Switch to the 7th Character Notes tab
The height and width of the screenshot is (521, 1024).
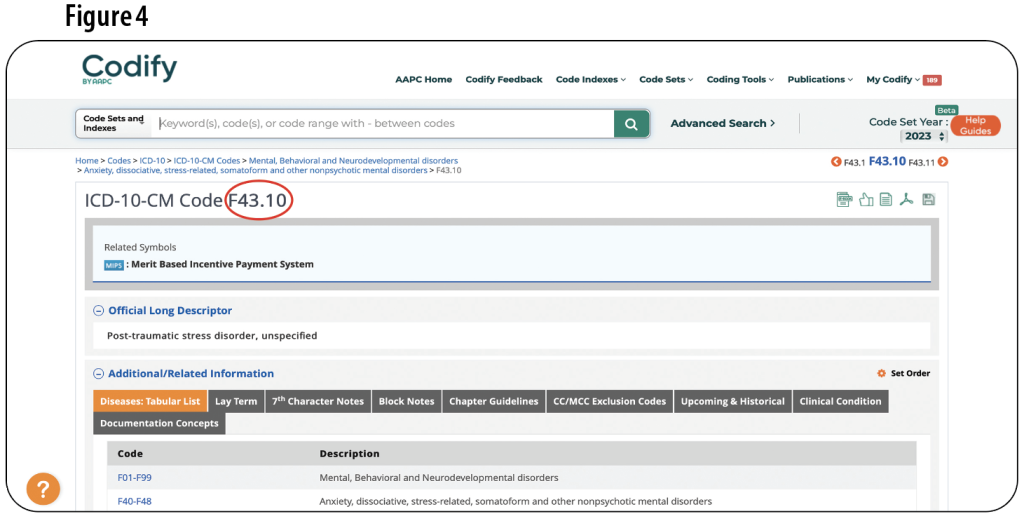[318, 402]
